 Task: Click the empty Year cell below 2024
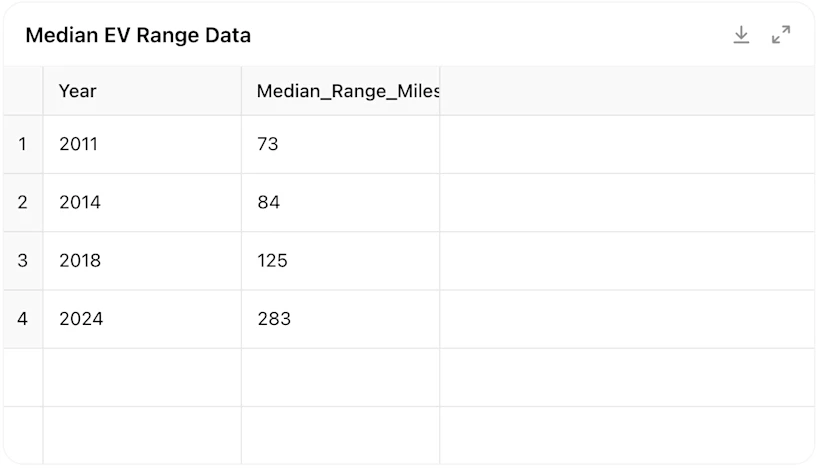tap(142, 377)
